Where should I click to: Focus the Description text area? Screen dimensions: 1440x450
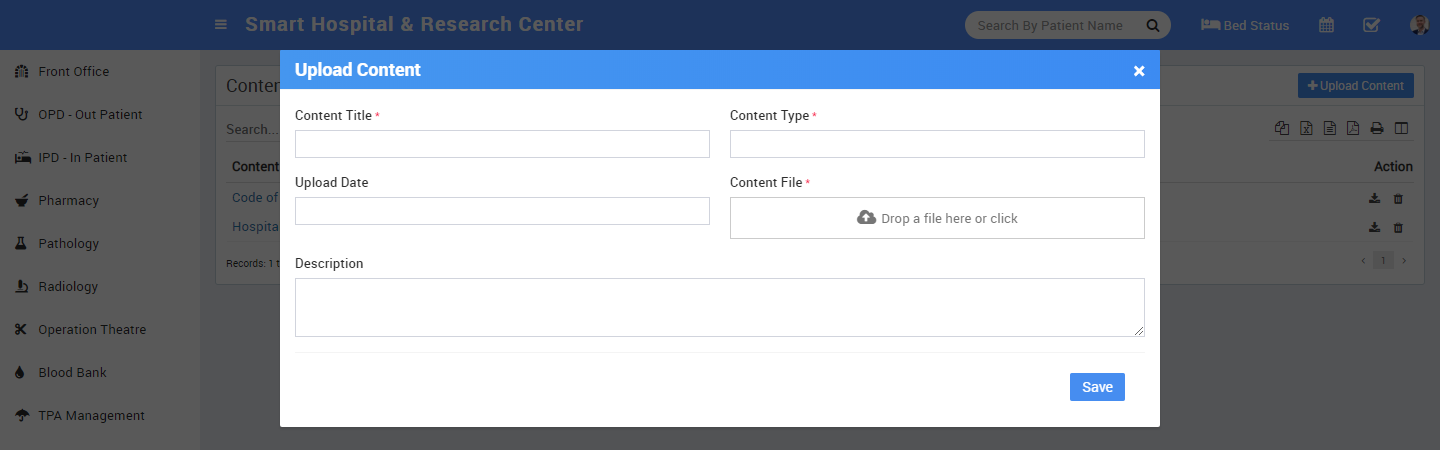tap(720, 307)
